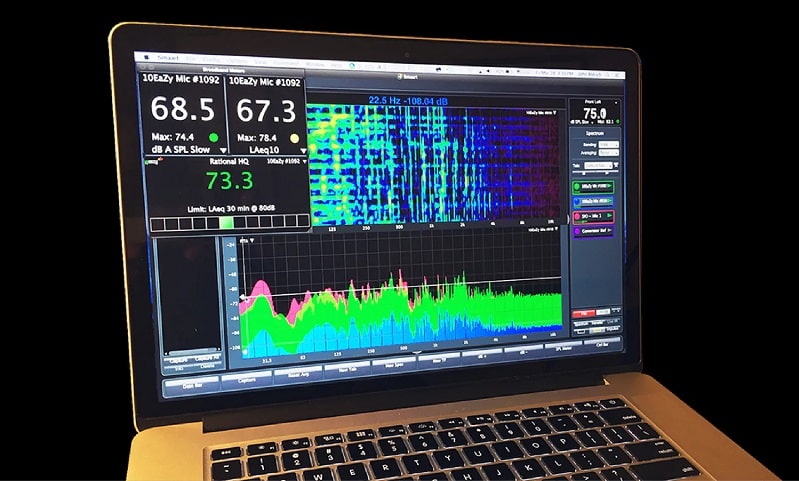Click the Spectrum panel header
Image resolution: width=799 pixels, height=481 pixels.
pyautogui.click(x=595, y=133)
